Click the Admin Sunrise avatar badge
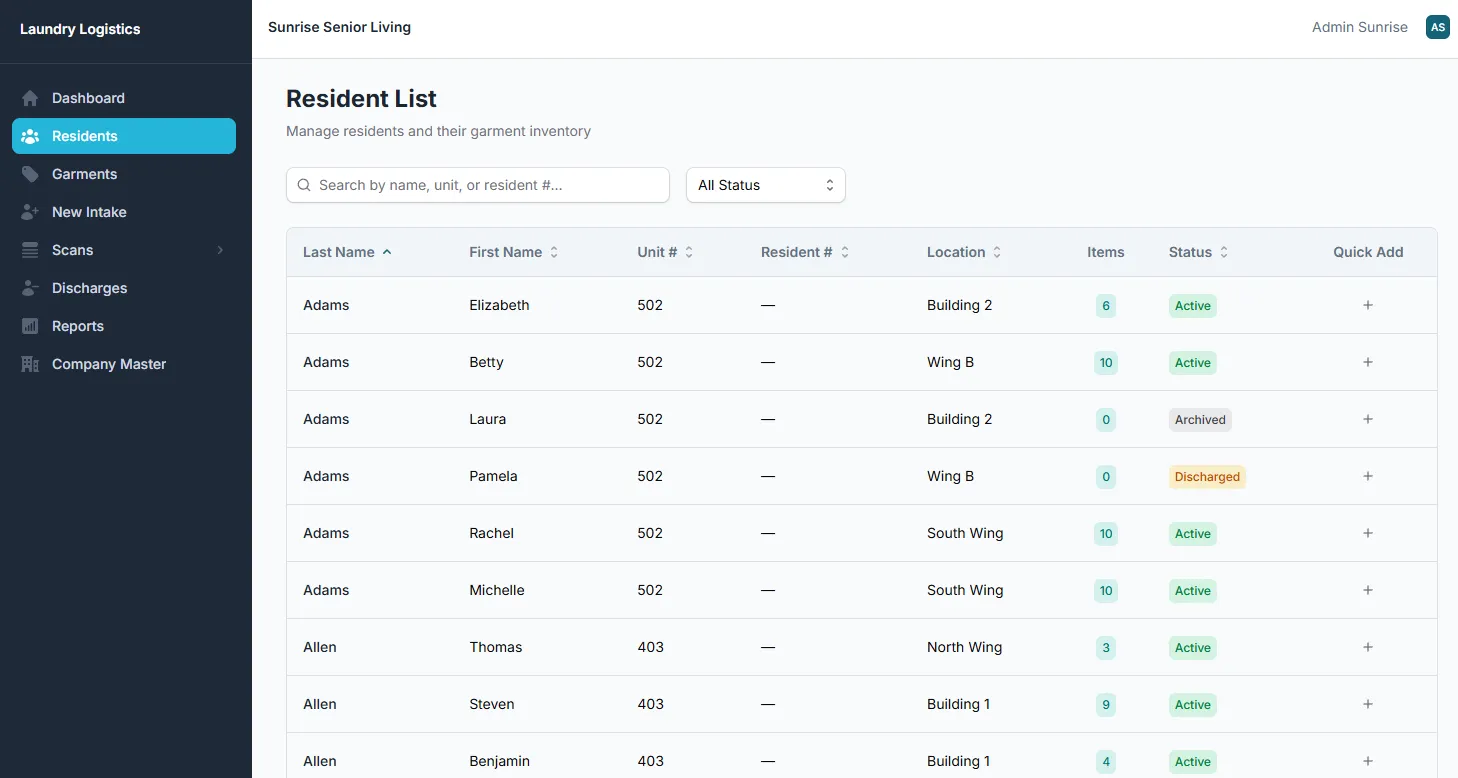The height and width of the screenshot is (778, 1458). tap(1438, 27)
